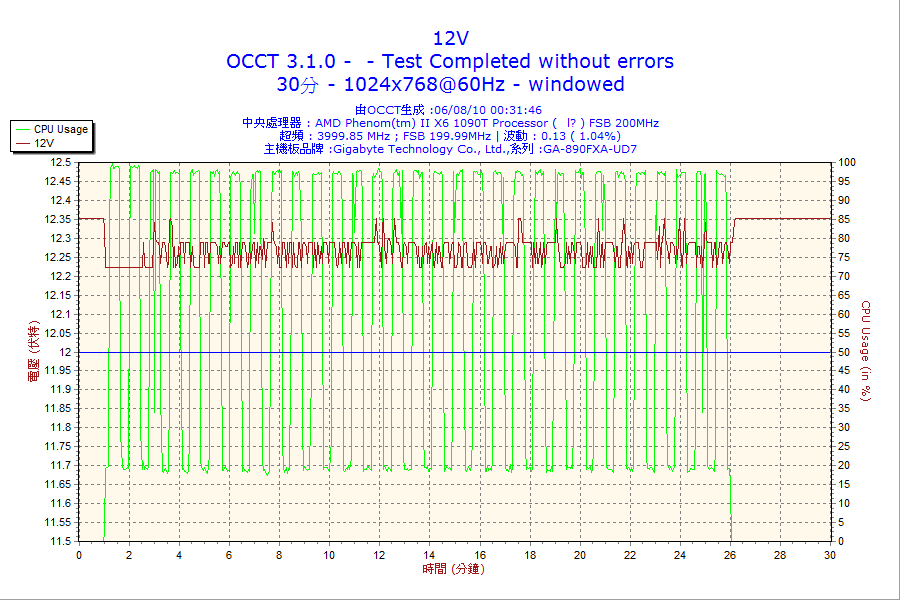Click the "50" CPU usage axis label
The image size is (900, 600).
[844, 352]
